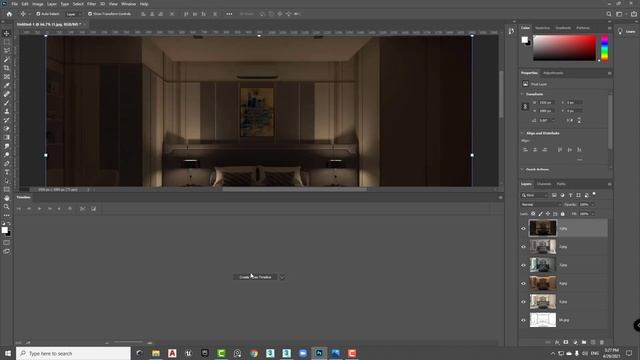Image resolution: width=640 pixels, height=360 pixels.
Task: Open File Explorer from the taskbar
Action: [156, 353]
